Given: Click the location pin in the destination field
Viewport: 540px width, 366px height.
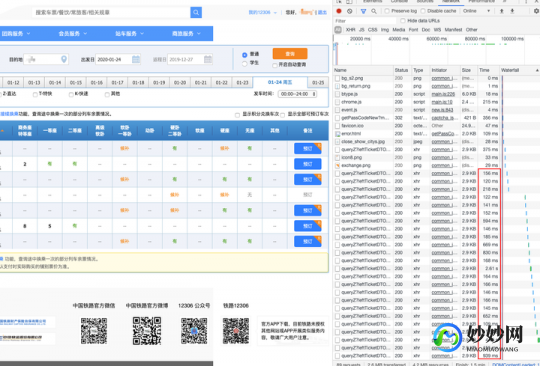Looking at the screenshot, I should (x=64, y=59).
